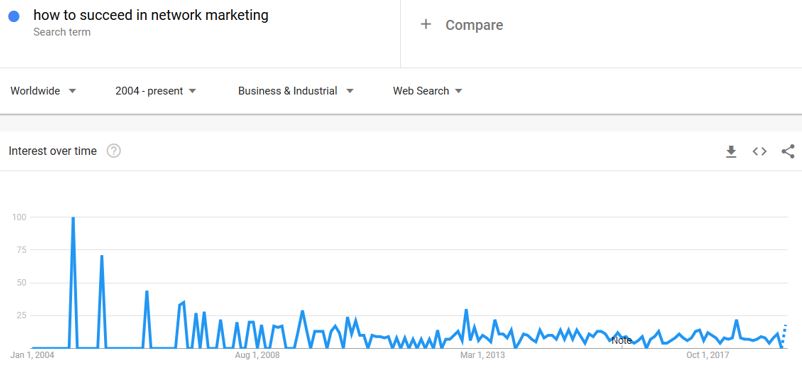Click the peak at value 100
Screen dimensions: 802x369
click(73, 218)
